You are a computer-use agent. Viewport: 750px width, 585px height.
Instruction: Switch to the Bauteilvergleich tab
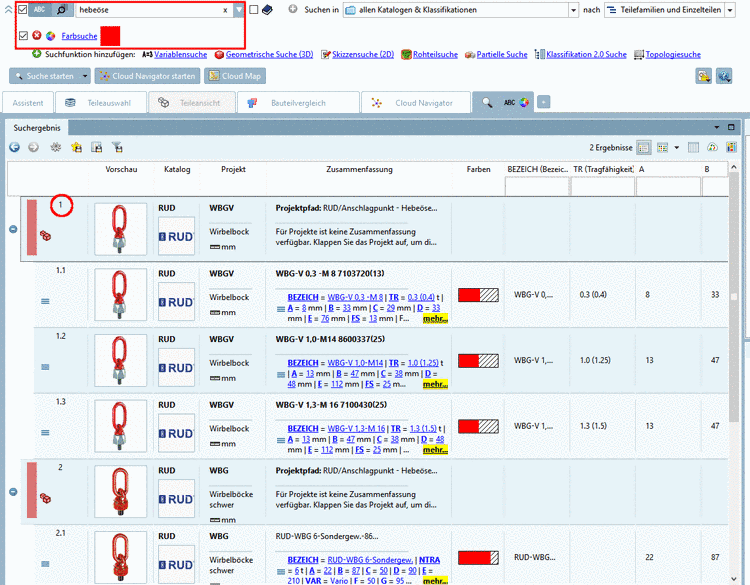coord(298,103)
